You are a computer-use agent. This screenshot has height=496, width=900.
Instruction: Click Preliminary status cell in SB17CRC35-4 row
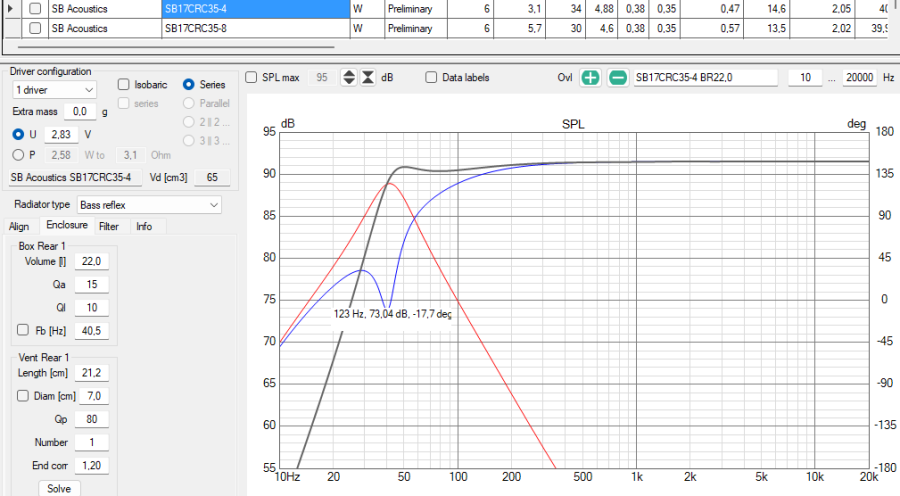pyautogui.click(x=416, y=9)
